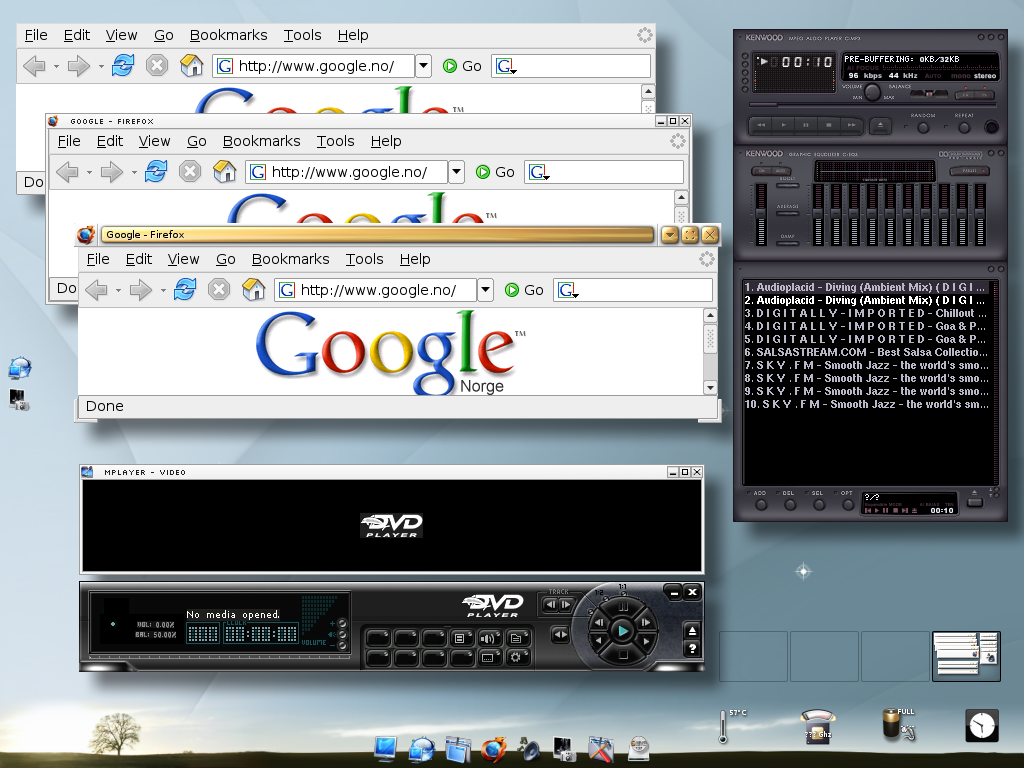Open URL history dropdown in middle Firefox

[x=456, y=172]
